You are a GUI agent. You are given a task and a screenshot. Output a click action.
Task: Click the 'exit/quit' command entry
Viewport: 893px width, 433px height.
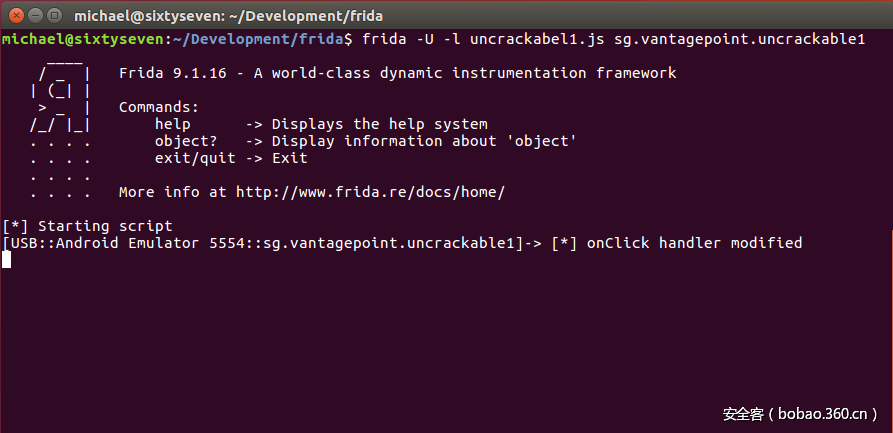195,158
